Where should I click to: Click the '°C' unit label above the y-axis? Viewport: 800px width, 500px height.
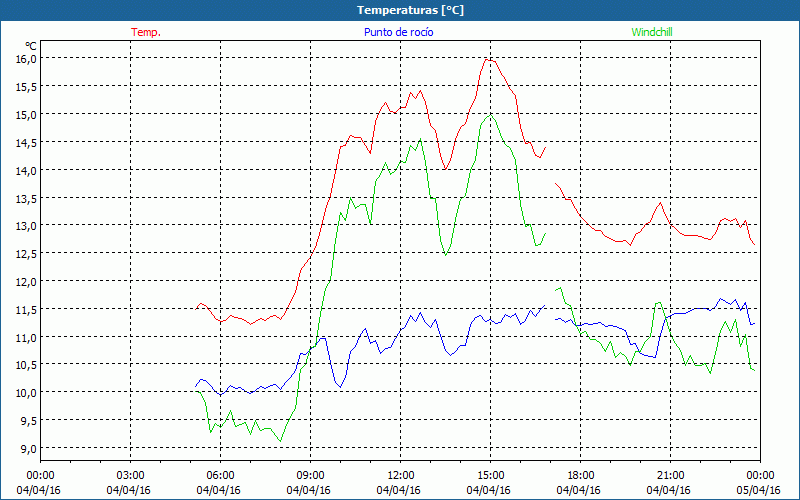click(31, 46)
